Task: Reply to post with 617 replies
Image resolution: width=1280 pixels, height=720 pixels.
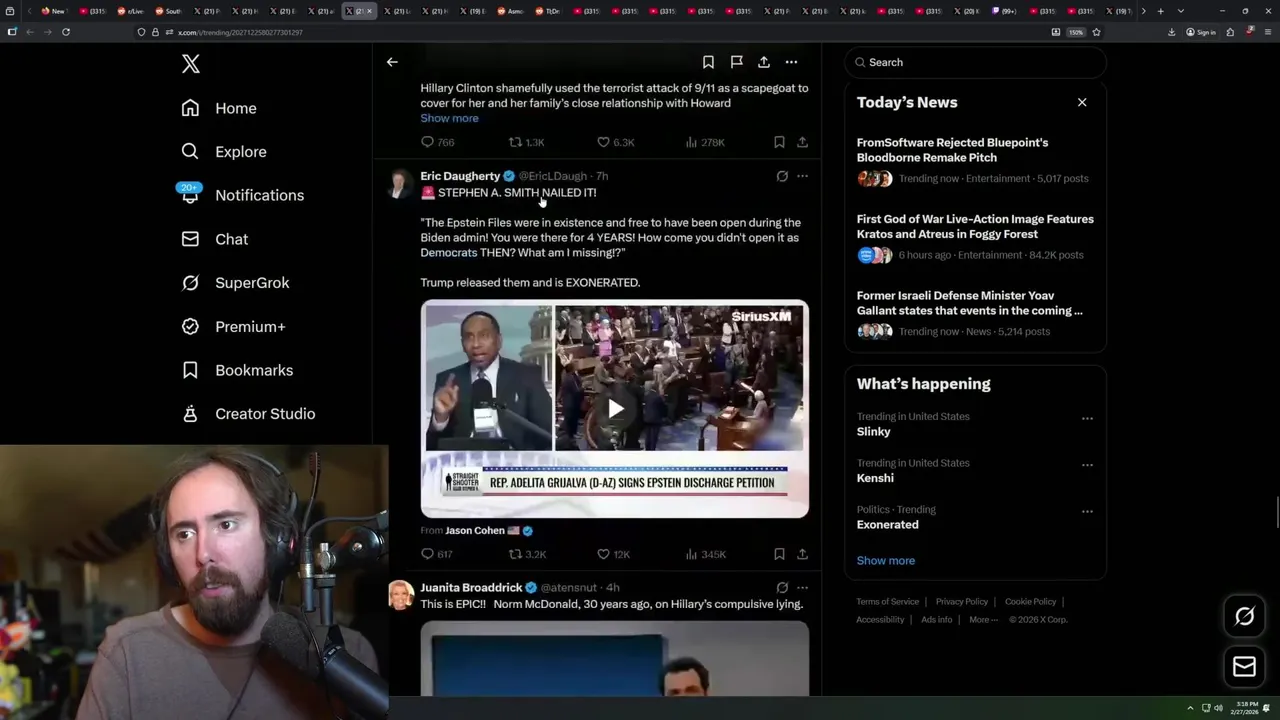Action: coord(437,554)
